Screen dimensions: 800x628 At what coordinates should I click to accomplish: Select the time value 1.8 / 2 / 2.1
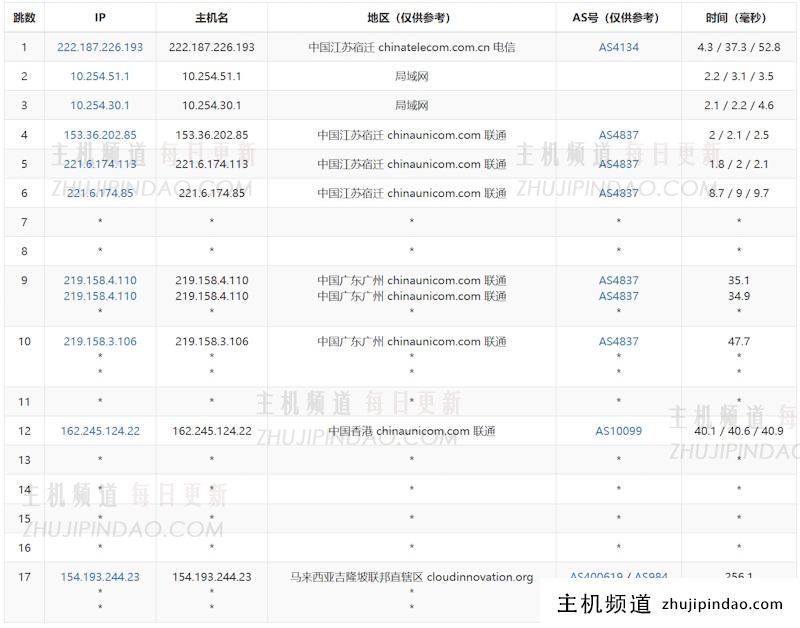click(x=739, y=164)
